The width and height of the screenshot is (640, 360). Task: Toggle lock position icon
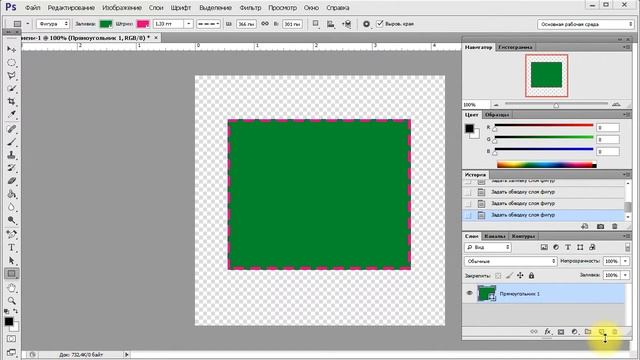(x=520, y=276)
